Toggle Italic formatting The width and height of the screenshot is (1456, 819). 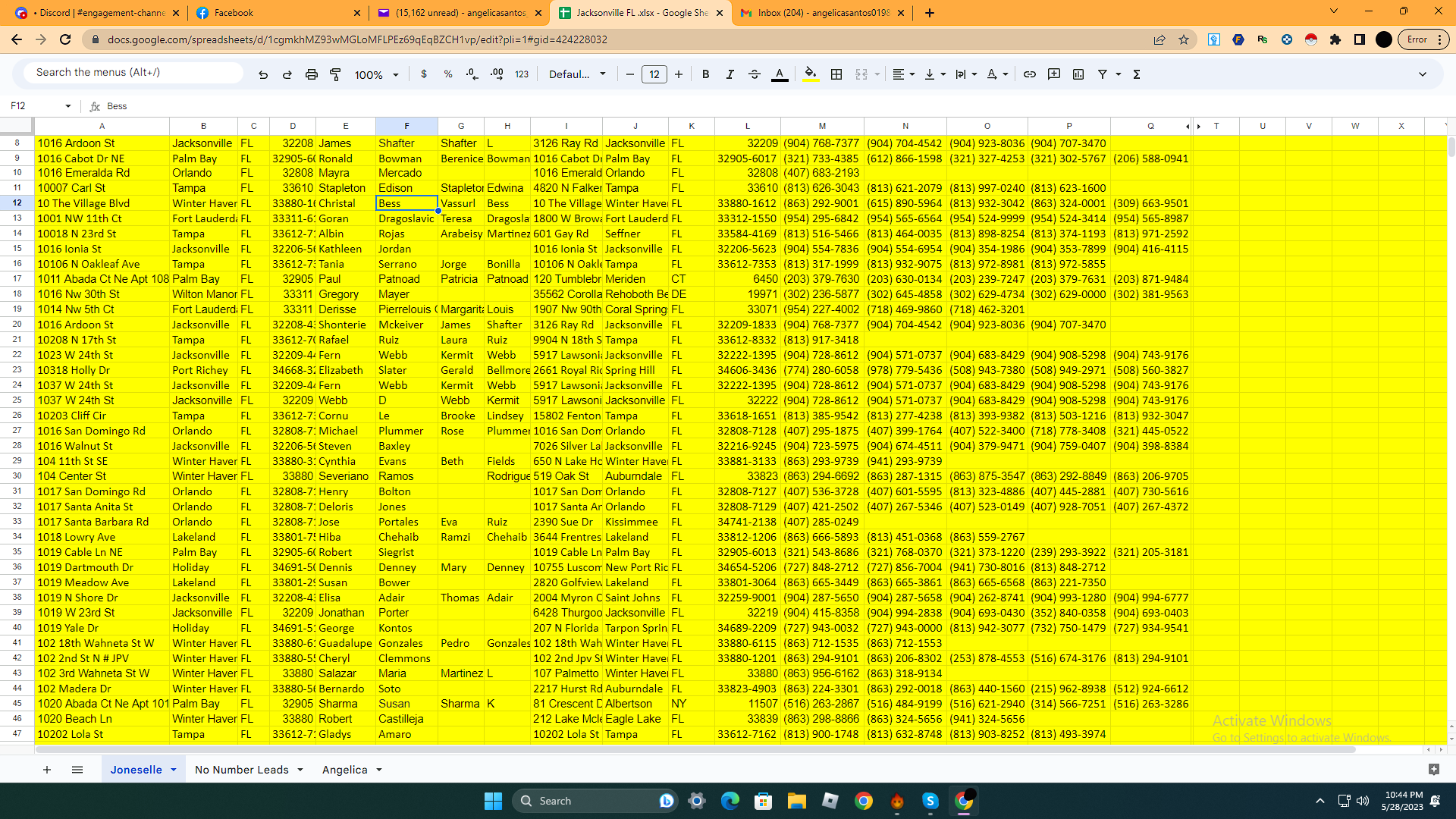click(730, 74)
